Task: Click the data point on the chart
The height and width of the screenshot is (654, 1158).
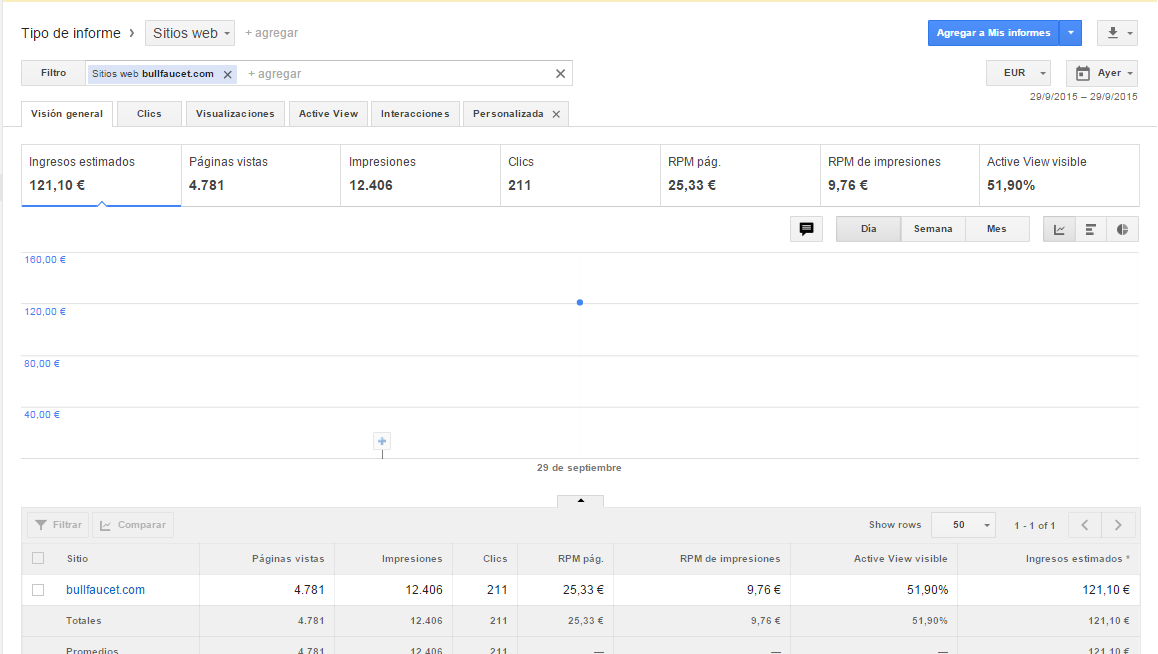Action: click(580, 303)
